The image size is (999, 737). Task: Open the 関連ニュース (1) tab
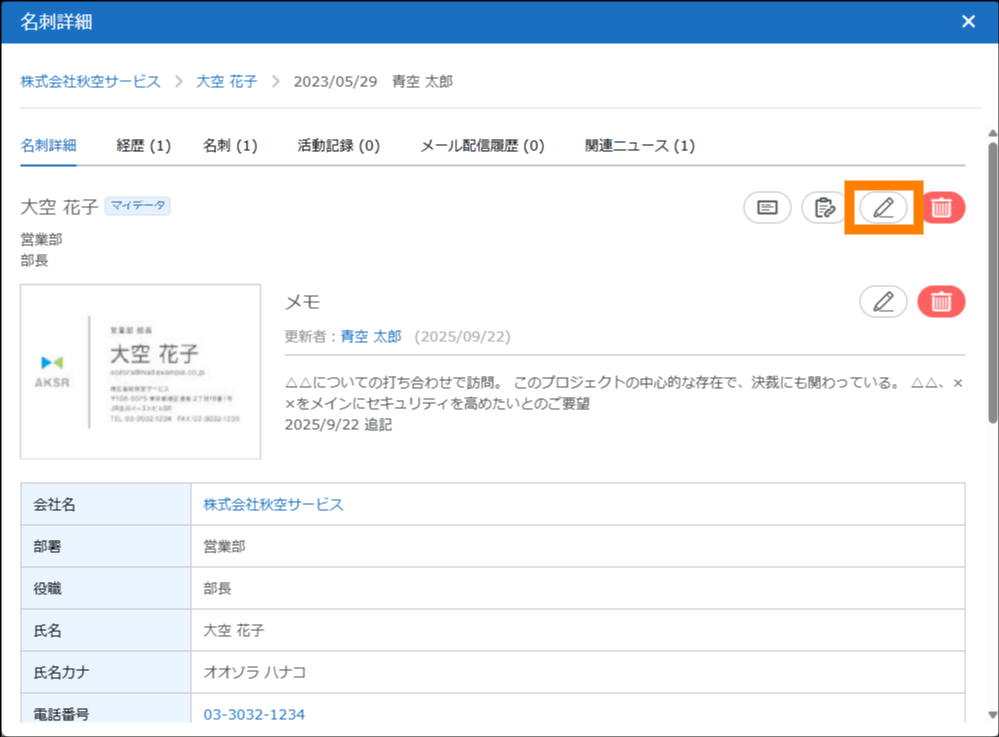tap(640, 146)
